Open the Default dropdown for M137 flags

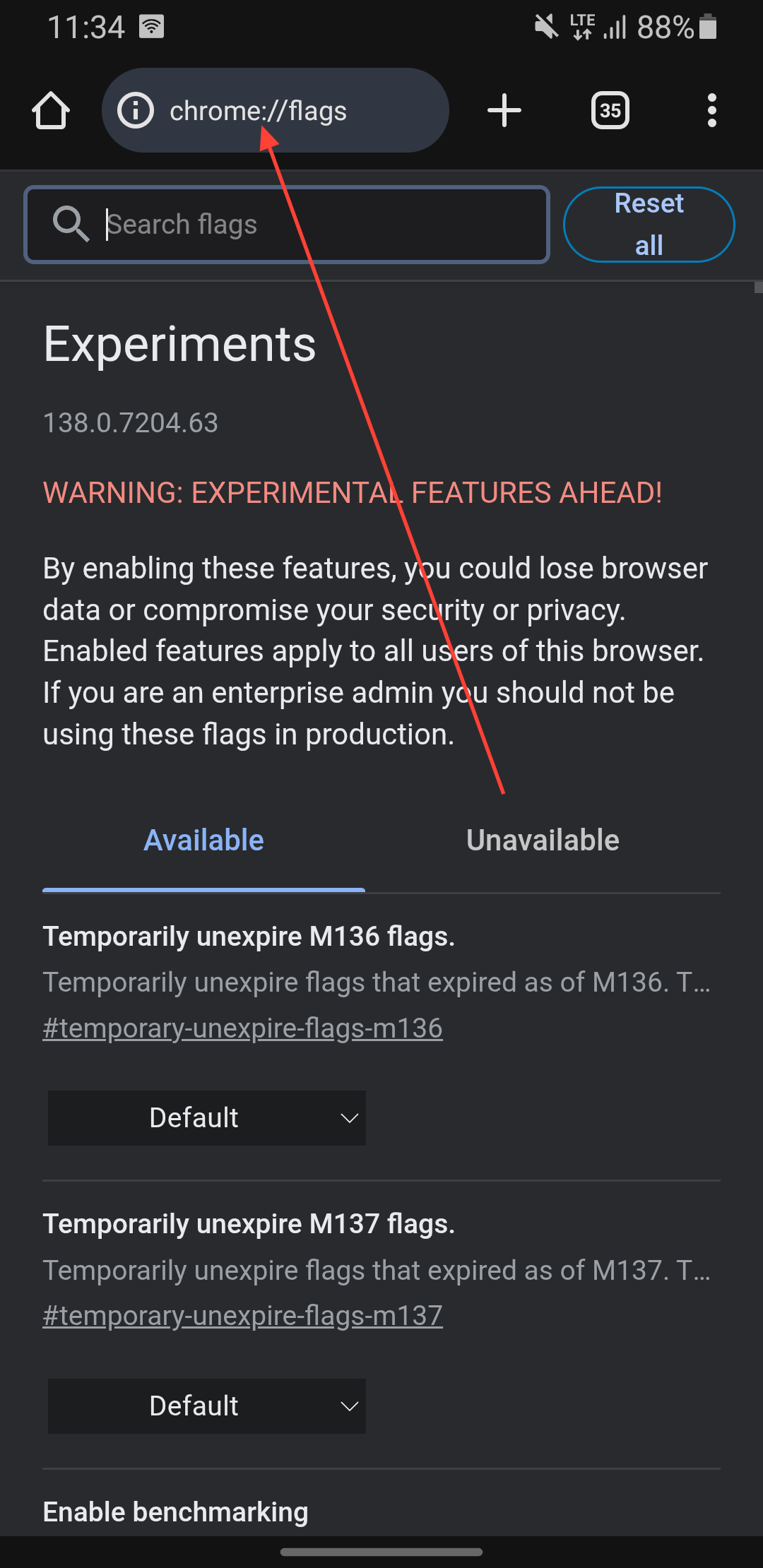tap(206, 1406)
